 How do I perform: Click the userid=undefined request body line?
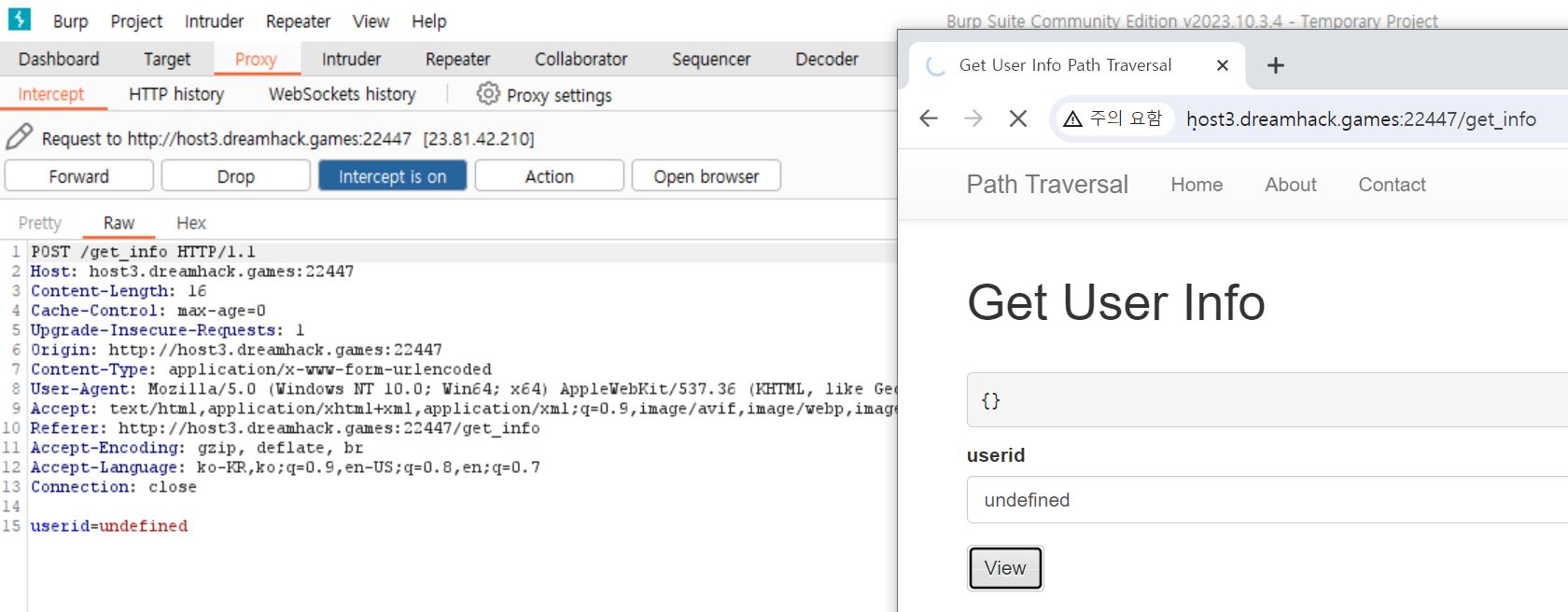click(x=109, y=526)
